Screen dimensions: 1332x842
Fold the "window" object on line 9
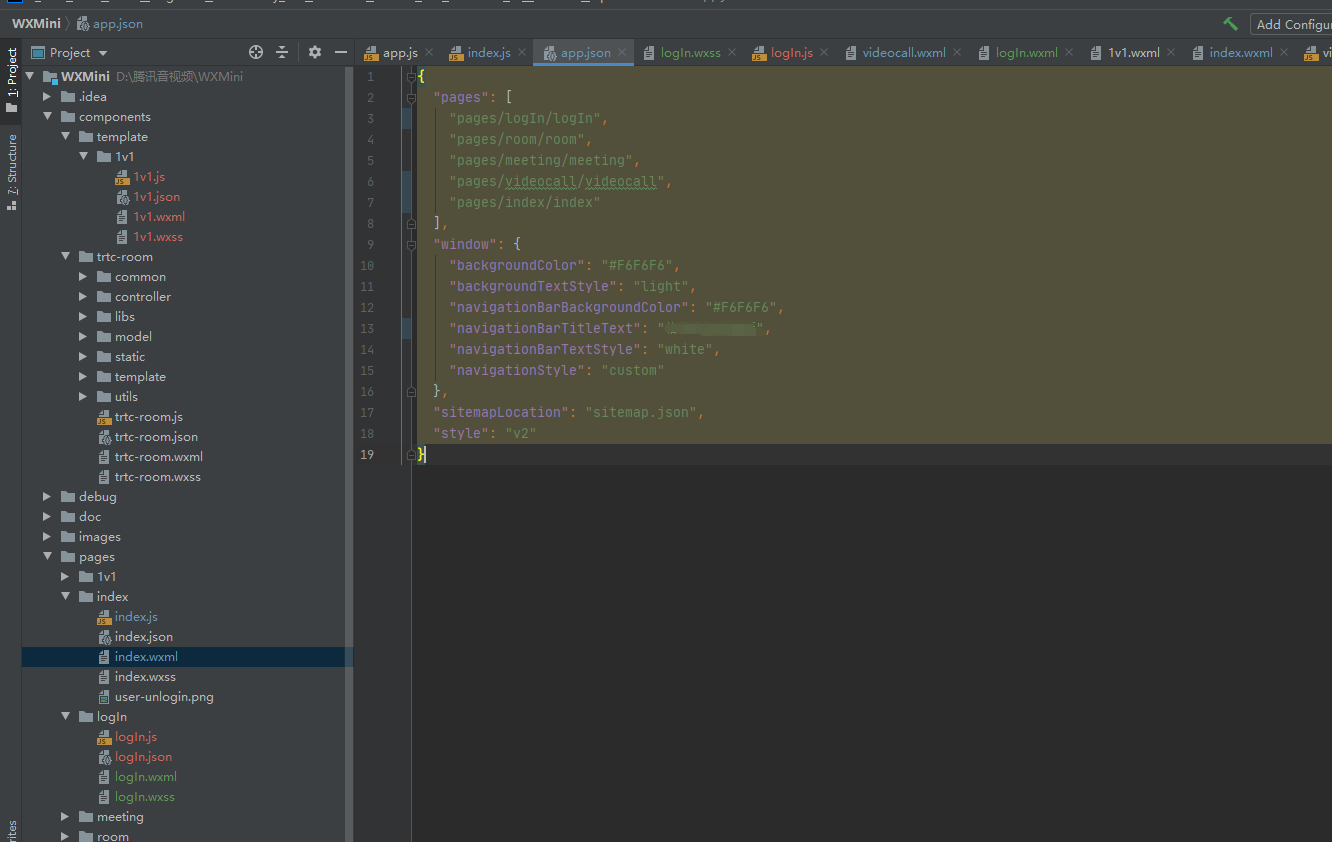pos(411,244)
